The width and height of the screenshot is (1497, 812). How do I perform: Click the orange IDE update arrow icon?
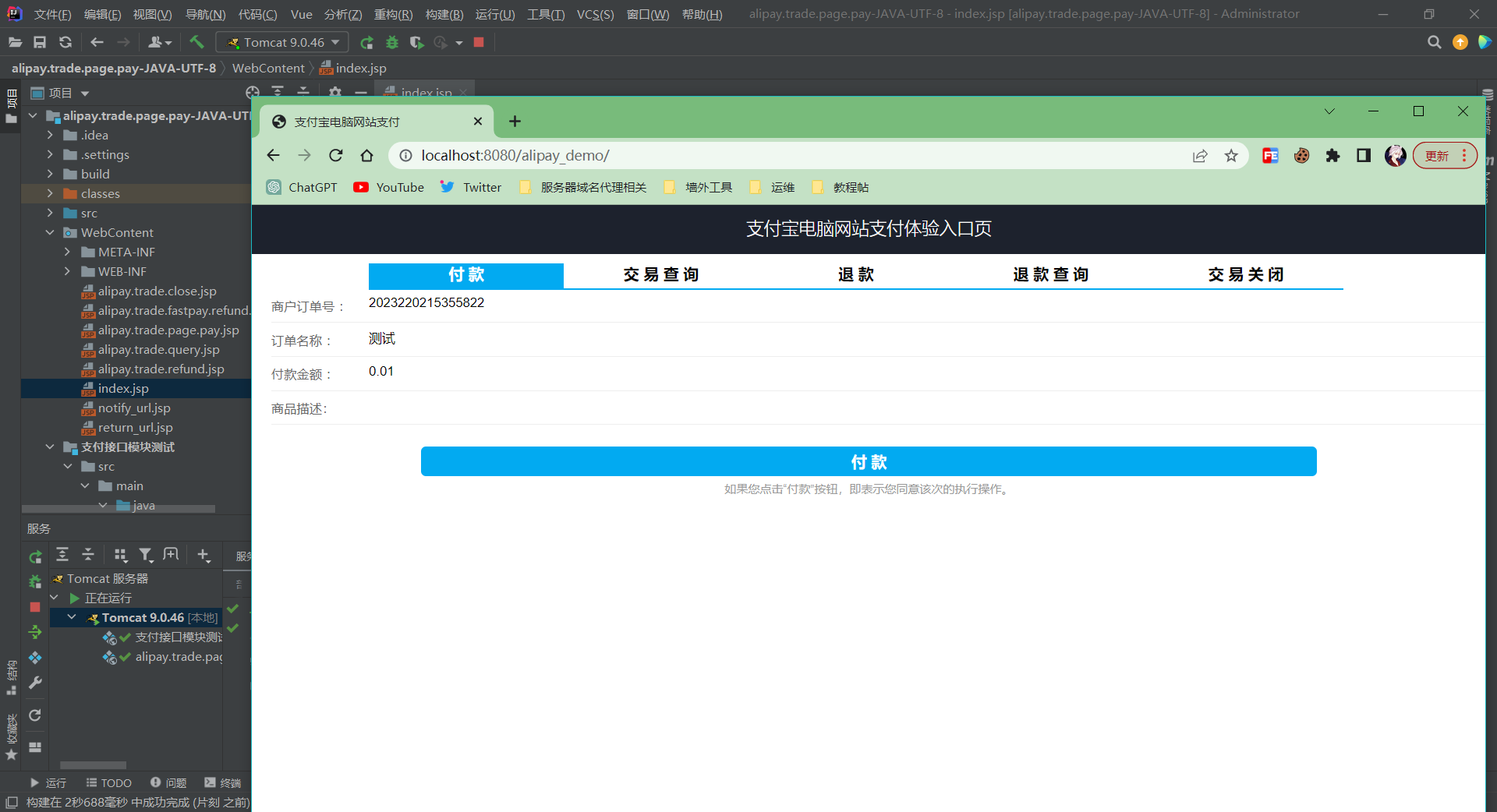pyautogui.click(x=1460, y=42)
